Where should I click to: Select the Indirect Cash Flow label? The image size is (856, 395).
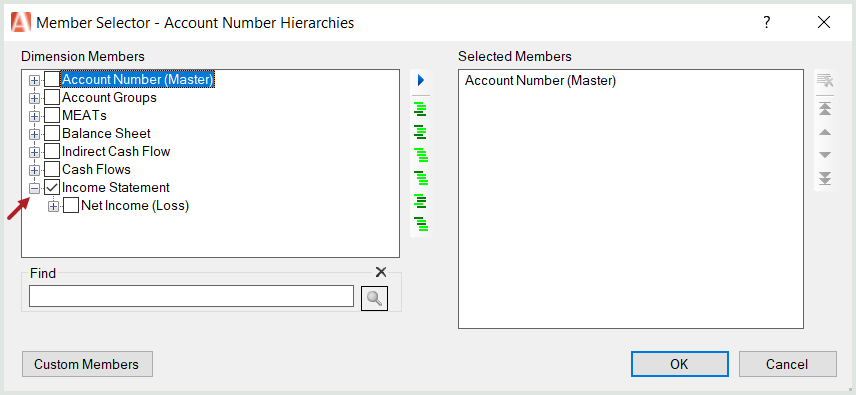coord(116,152)
